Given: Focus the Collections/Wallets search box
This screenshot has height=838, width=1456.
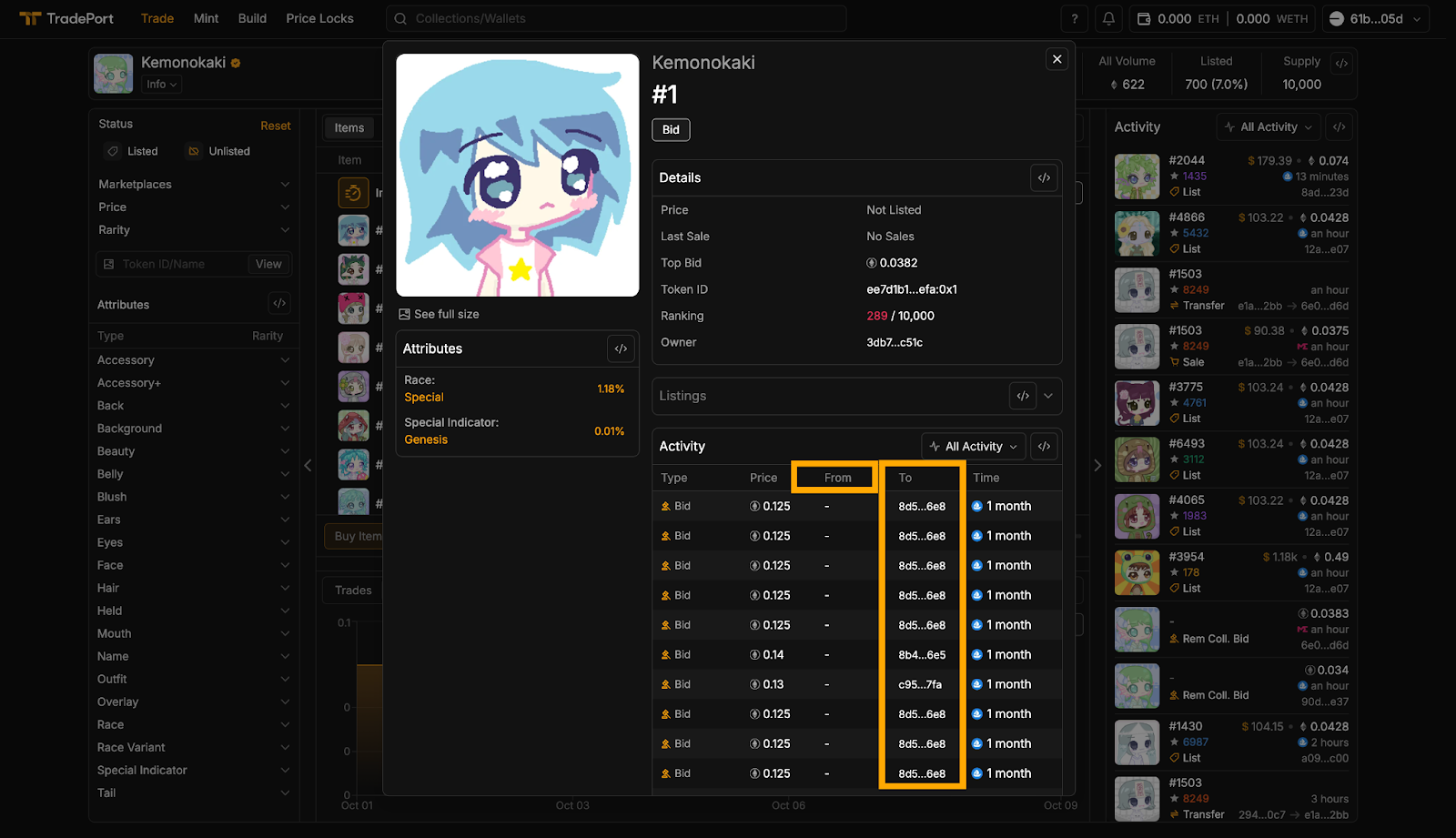Looking at the screenshot, I should 616,18.
